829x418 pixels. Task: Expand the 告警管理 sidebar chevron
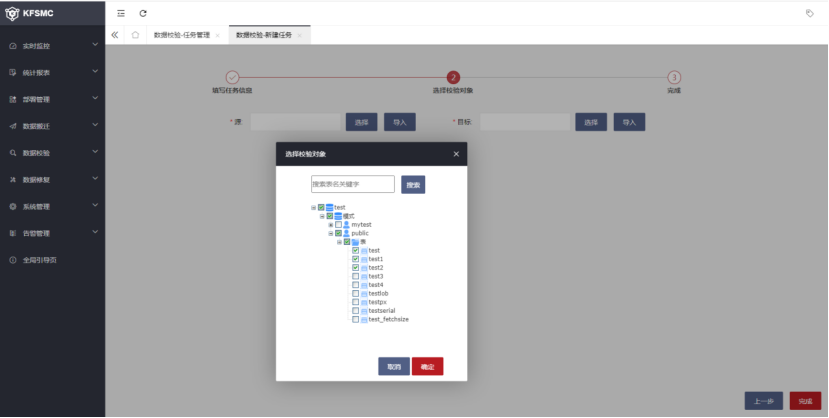[95, 232]
